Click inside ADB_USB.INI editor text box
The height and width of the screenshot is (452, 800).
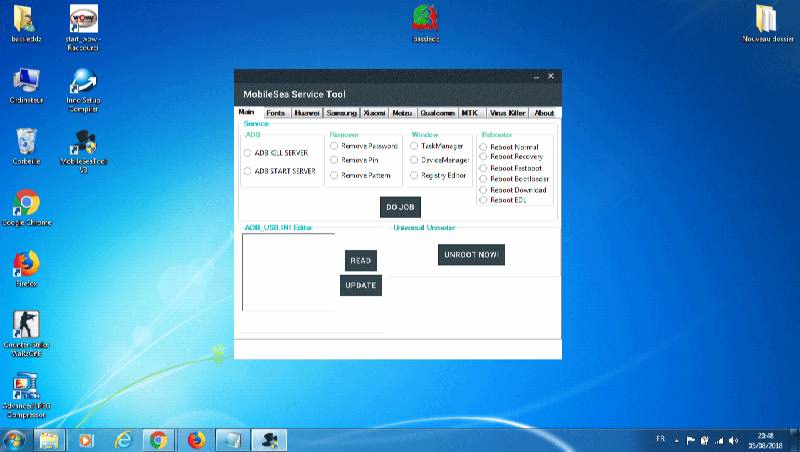tap(289, 271)
